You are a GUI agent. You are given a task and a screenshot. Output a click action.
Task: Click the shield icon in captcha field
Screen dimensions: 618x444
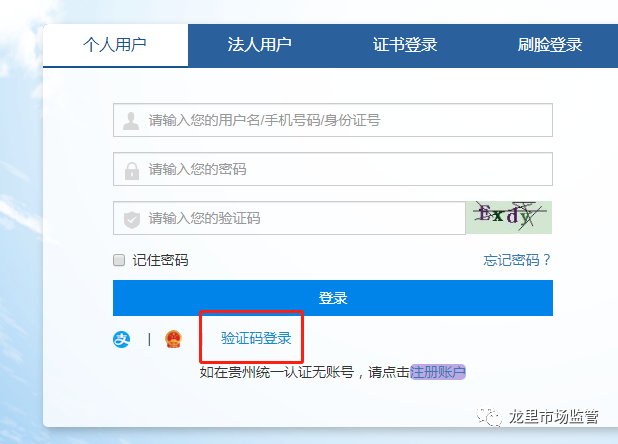(132, 219)
